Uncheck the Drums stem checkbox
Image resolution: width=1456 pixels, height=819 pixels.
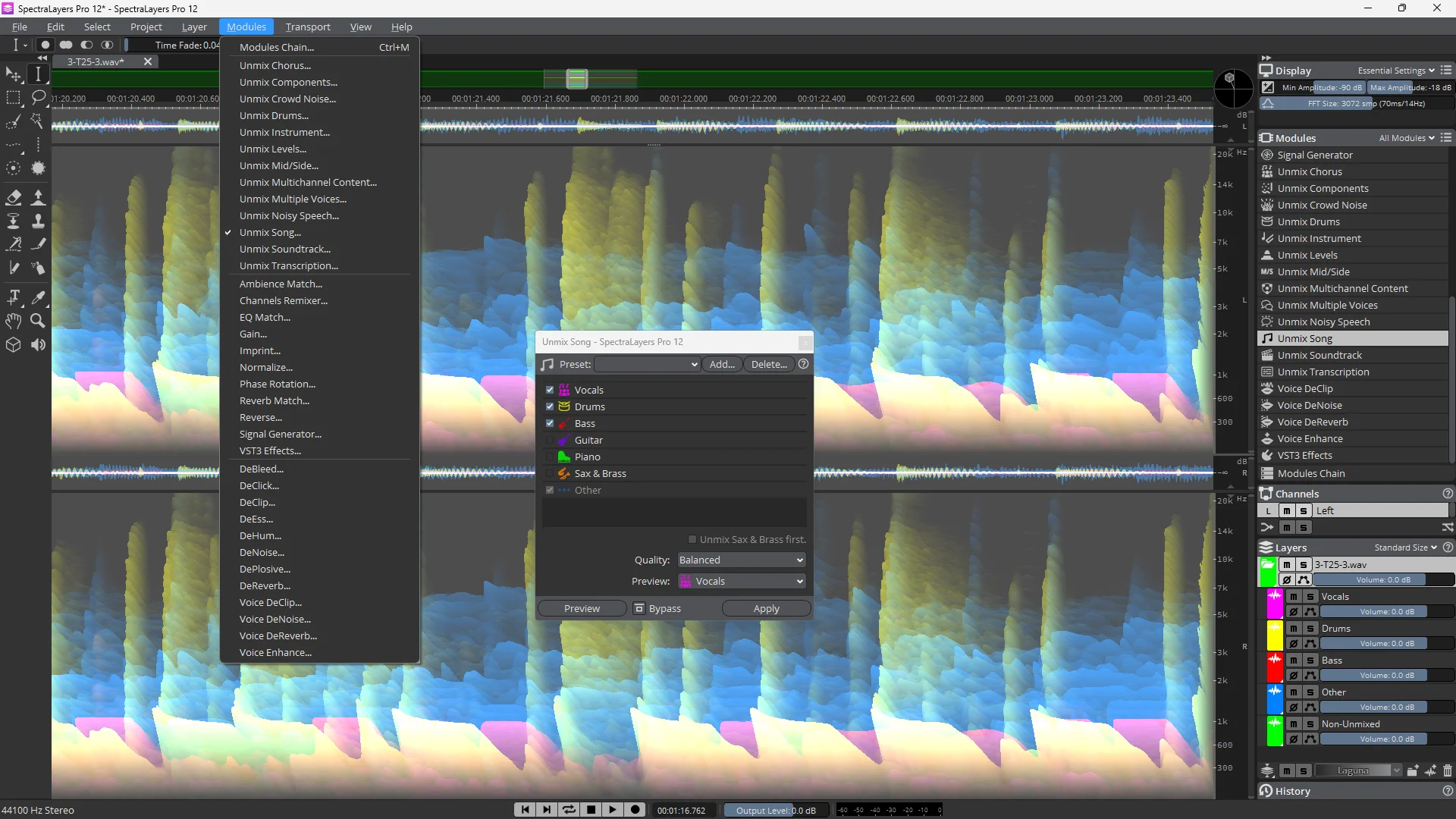coord(550,406)
